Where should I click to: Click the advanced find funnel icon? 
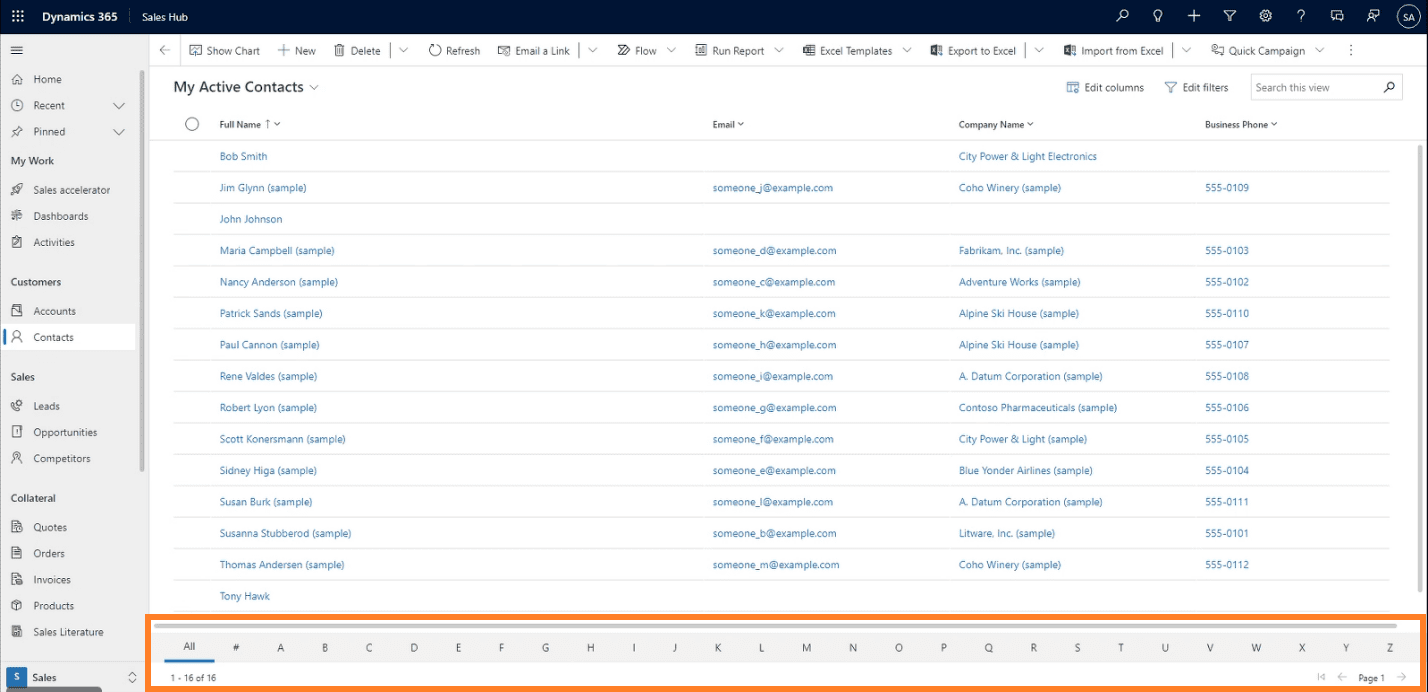coord(1230,16)
